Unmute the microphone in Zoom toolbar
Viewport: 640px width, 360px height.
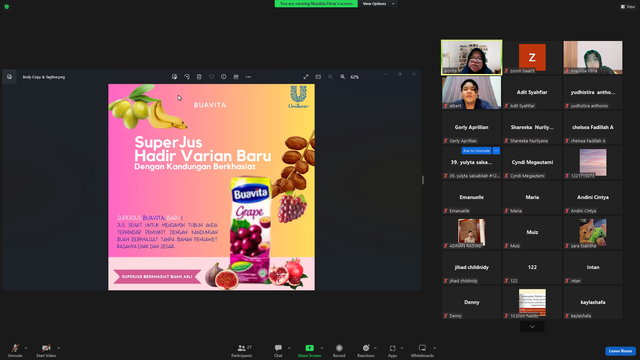[x=15, y=350]
